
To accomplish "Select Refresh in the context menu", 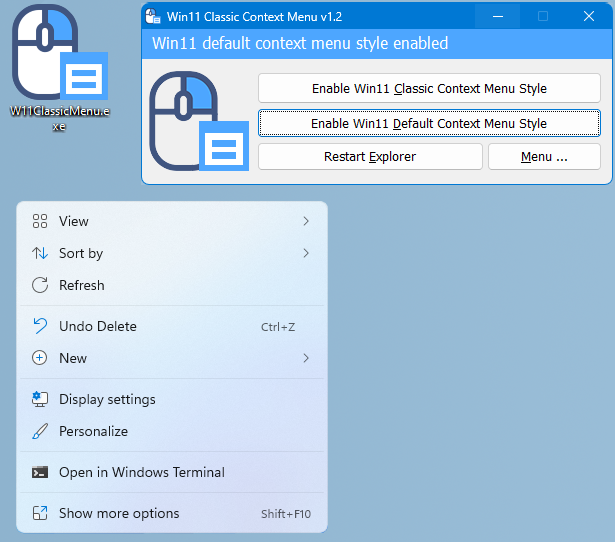I will [172, 285].
